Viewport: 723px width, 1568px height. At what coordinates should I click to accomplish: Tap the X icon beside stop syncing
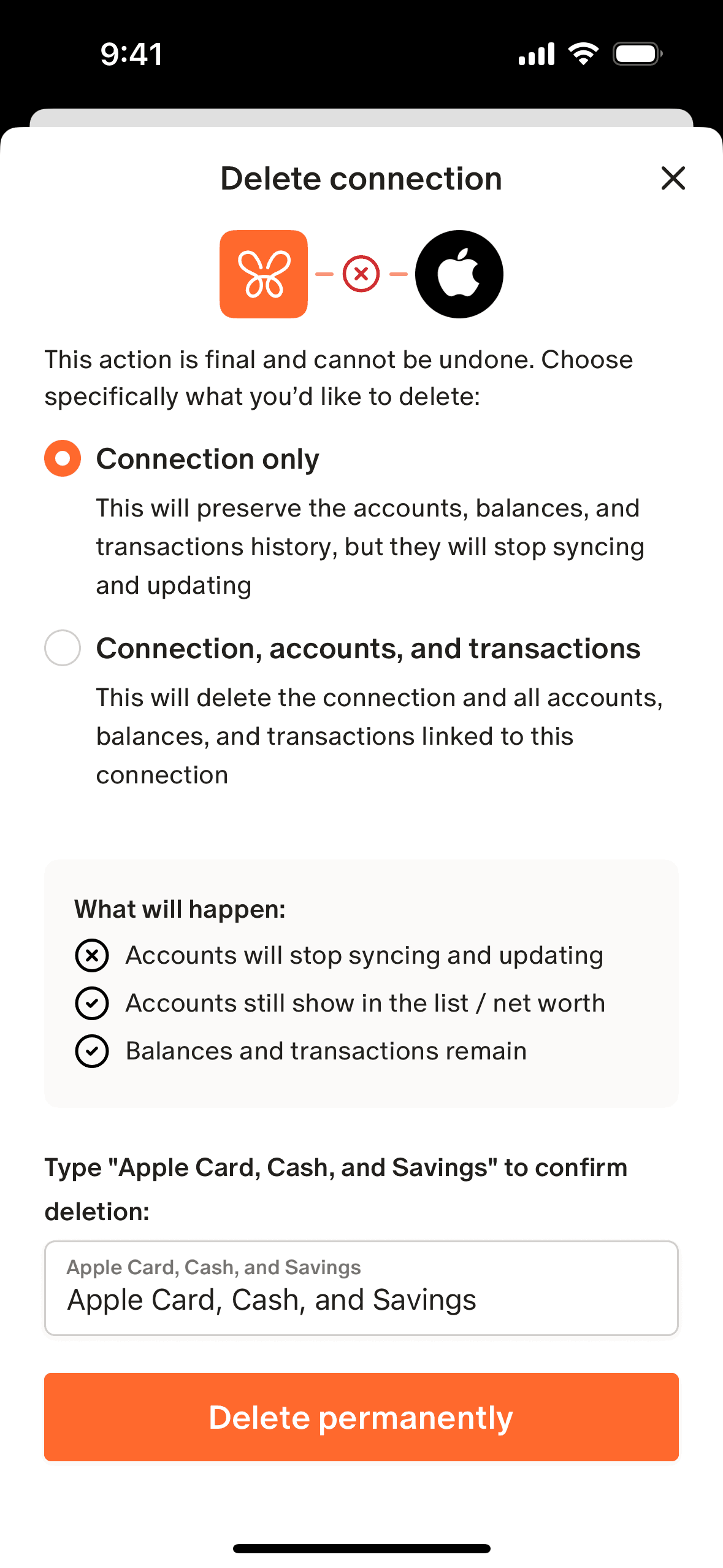[x=92, y=955]
